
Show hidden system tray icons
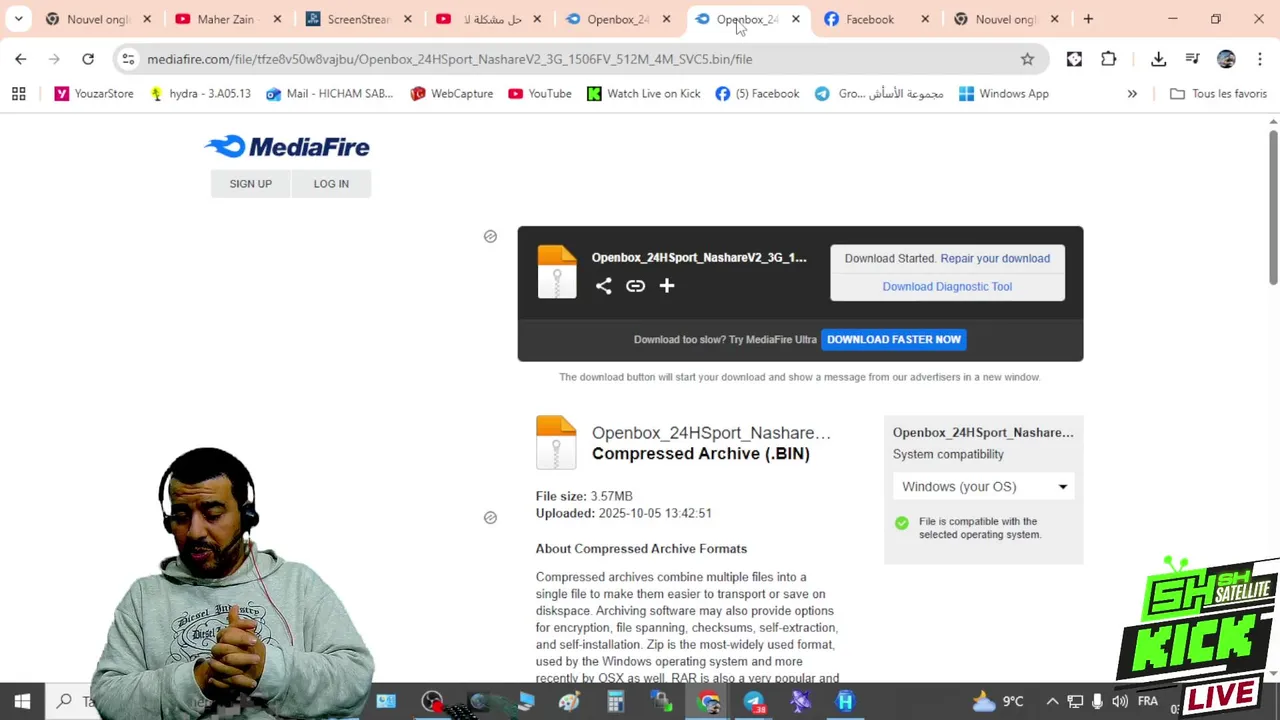(1052, 702)
